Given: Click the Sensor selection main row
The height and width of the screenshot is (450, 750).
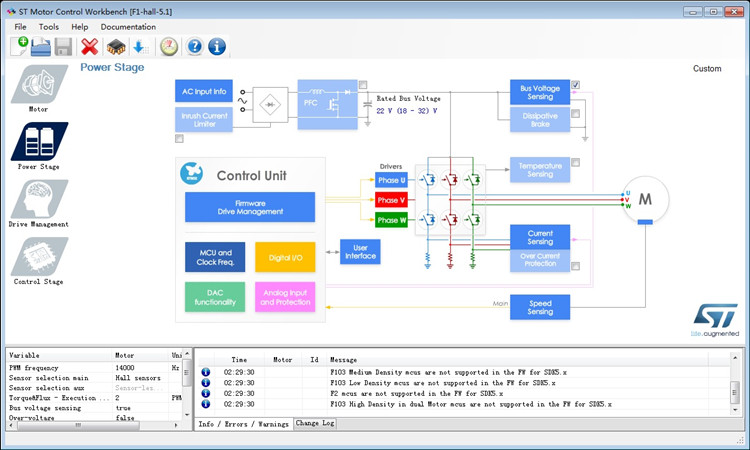Looking at the screenshot, I should pos(95,378).
